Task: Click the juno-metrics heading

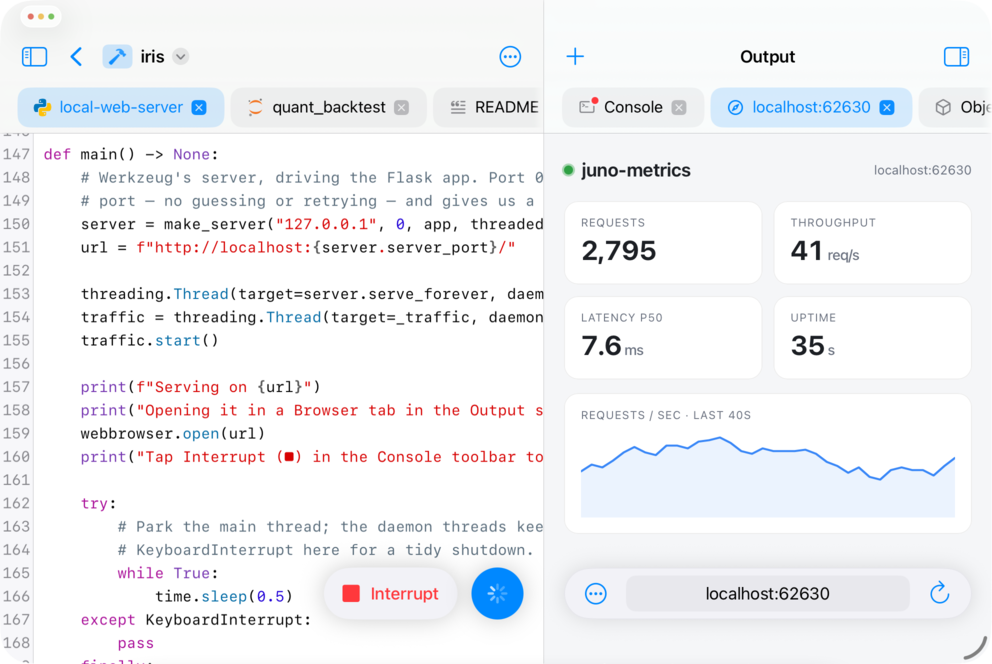Action: [x=636, y=170]
